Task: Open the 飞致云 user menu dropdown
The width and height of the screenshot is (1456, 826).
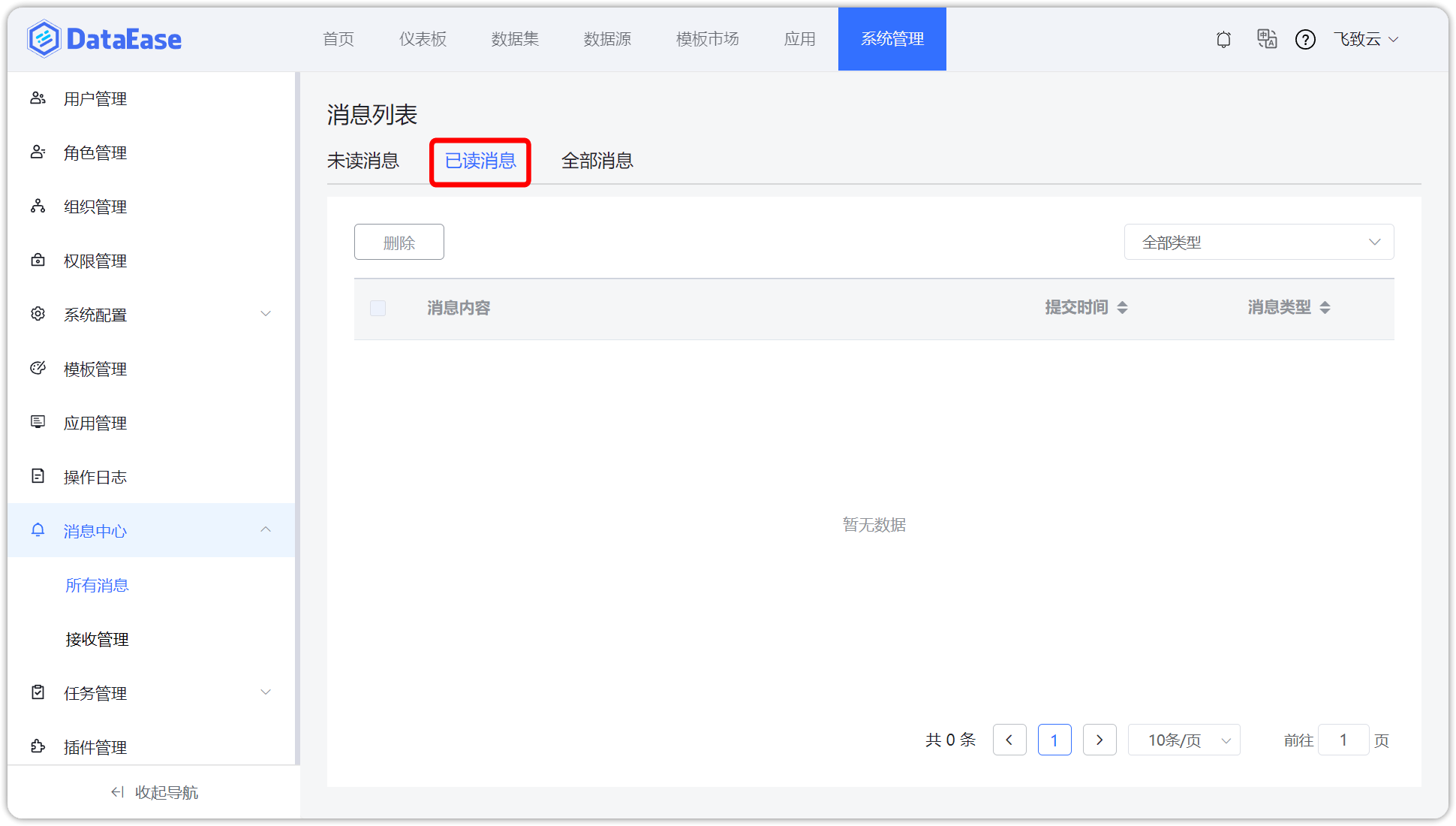Action: 1366,39
